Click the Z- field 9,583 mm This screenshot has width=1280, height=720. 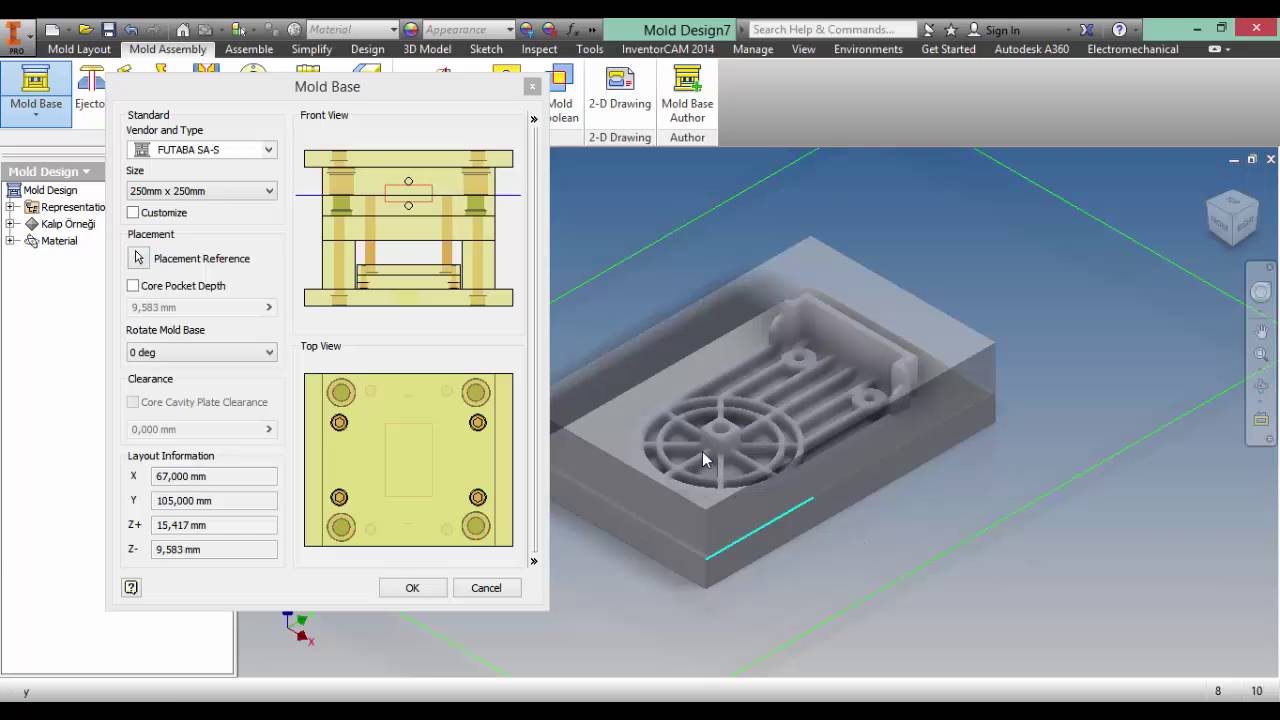tap(214, 549)
